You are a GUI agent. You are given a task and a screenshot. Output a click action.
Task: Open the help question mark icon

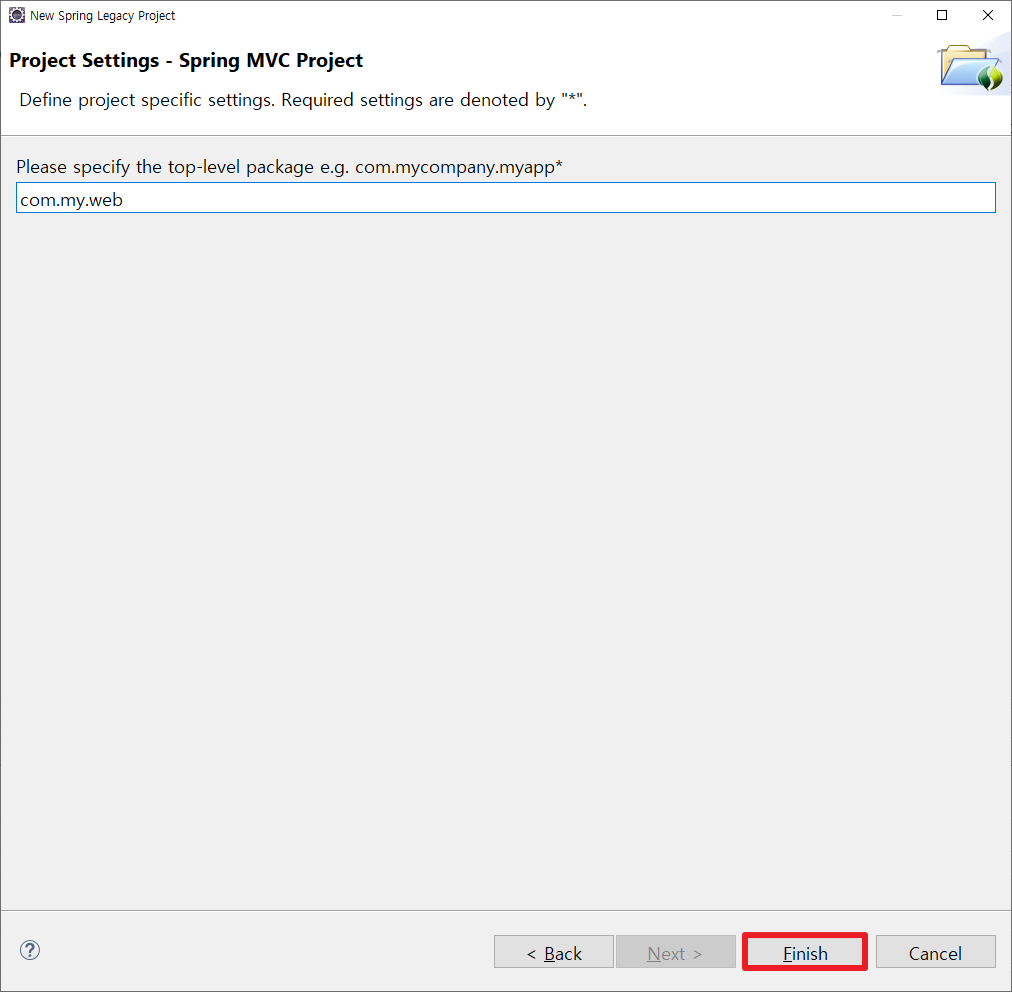pyautogui.click(x=30, y=950)
